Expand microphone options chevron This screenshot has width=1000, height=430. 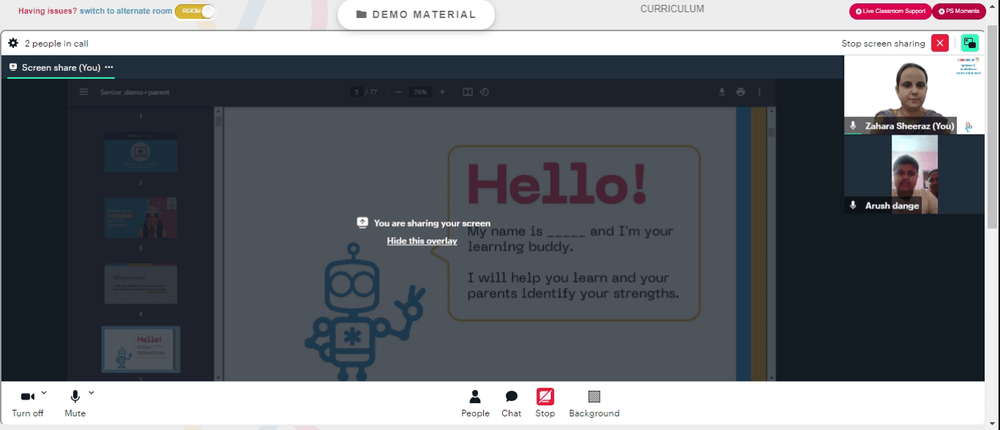pyautogui.click(x=91, y=392)
